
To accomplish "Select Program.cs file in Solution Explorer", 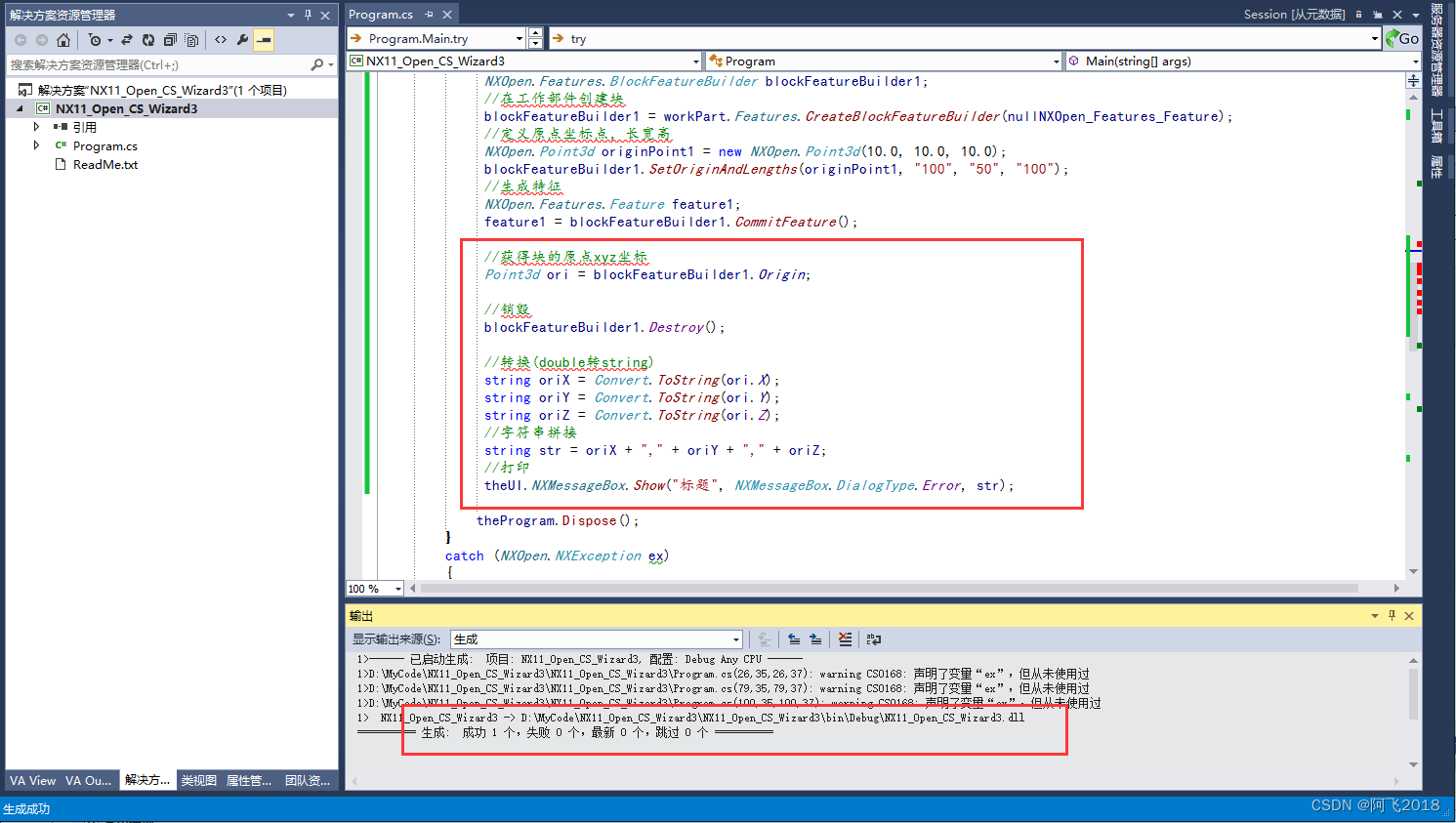I will (x=104, y=145).
